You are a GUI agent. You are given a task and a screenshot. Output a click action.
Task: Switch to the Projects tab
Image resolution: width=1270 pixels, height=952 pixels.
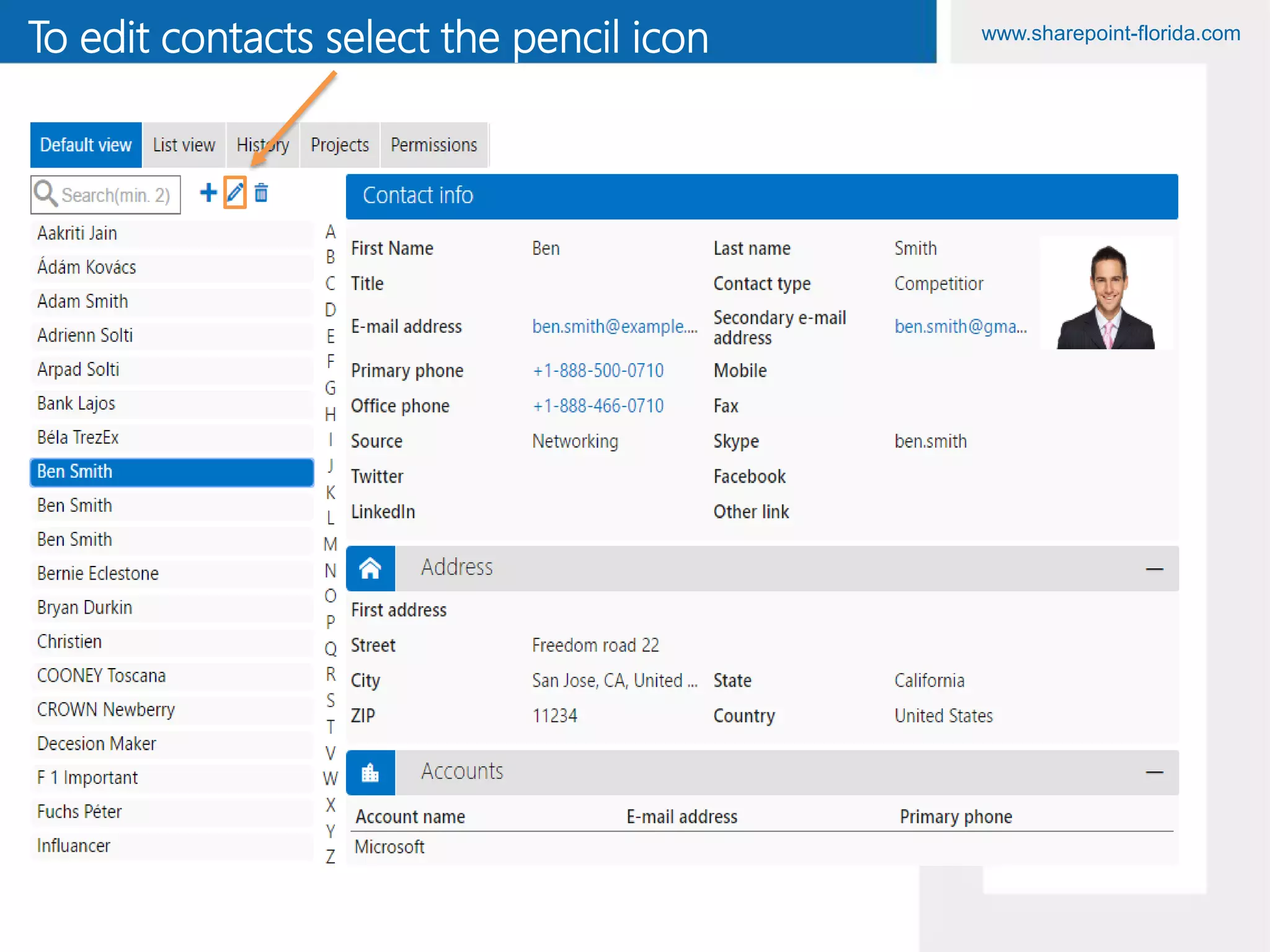(x=340, y=145)
